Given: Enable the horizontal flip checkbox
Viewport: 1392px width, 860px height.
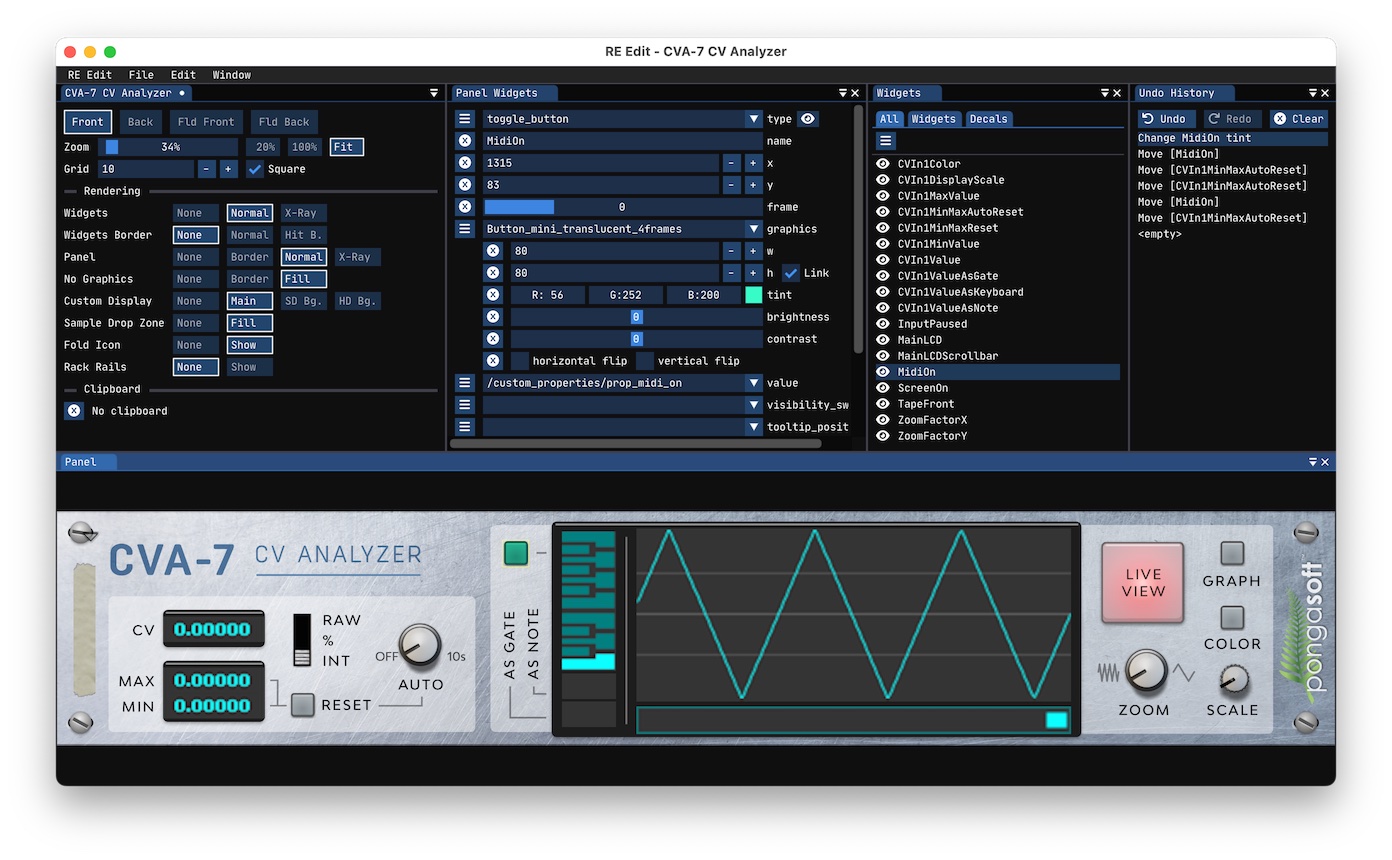Looking at the screenshot, I should click(520, 361).
